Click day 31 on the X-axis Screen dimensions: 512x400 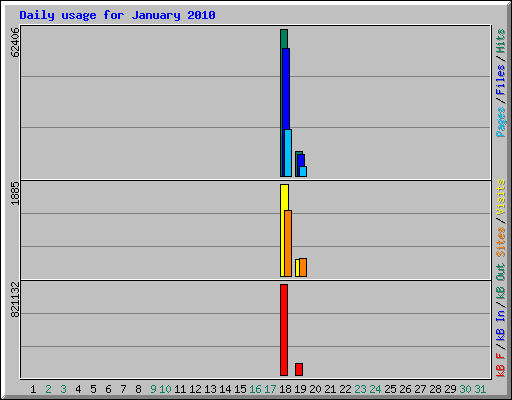click(480, 389)
